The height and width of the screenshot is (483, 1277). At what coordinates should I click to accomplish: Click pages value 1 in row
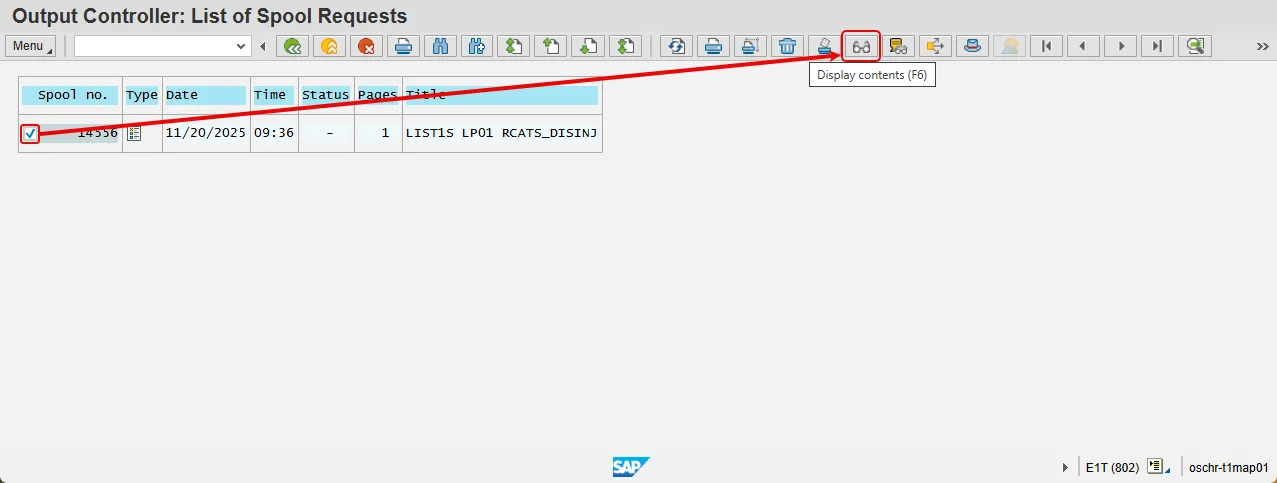tap(385, 133)
